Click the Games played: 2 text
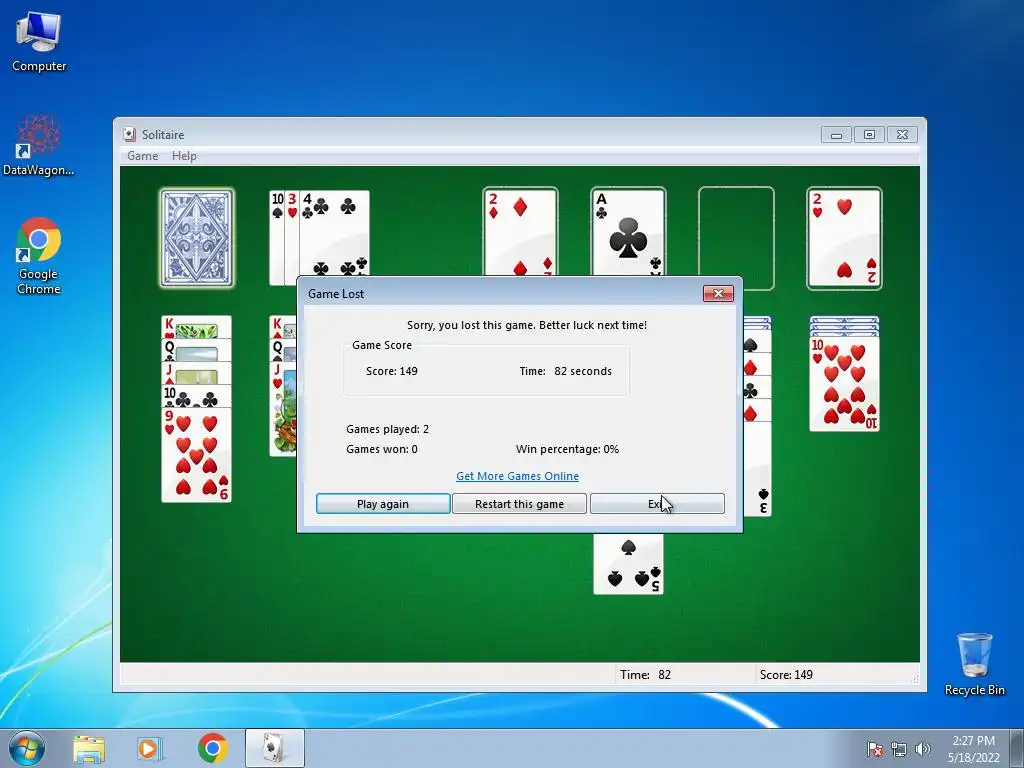 coord(387,429)
